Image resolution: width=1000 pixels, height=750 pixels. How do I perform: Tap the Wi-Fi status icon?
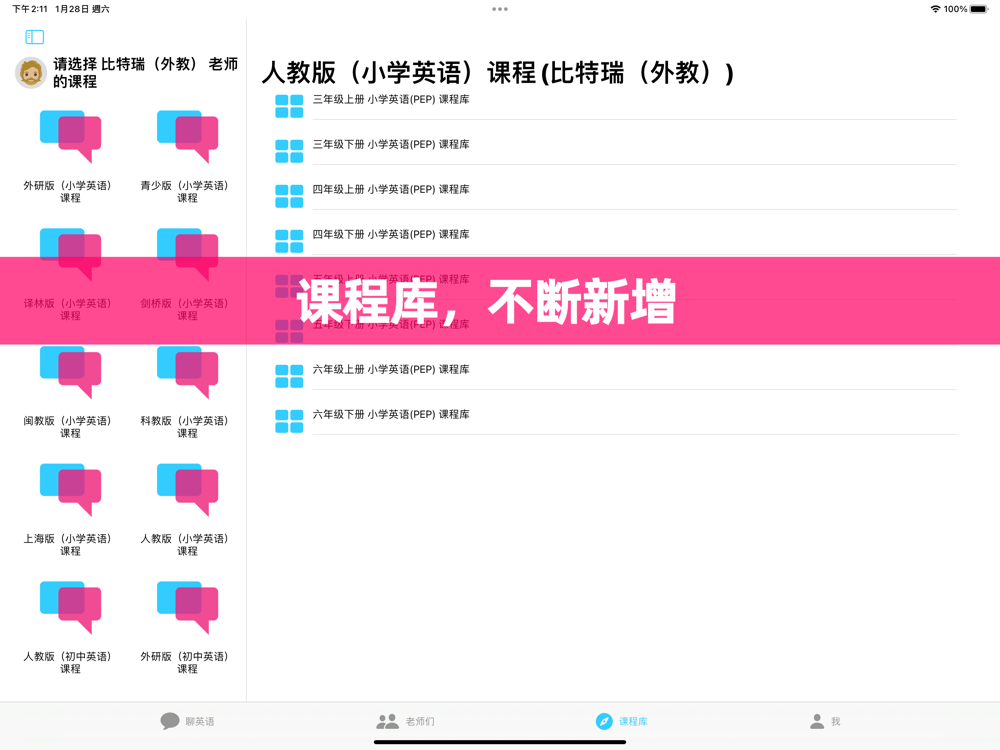pyautogui.click(x=935, y=9)
